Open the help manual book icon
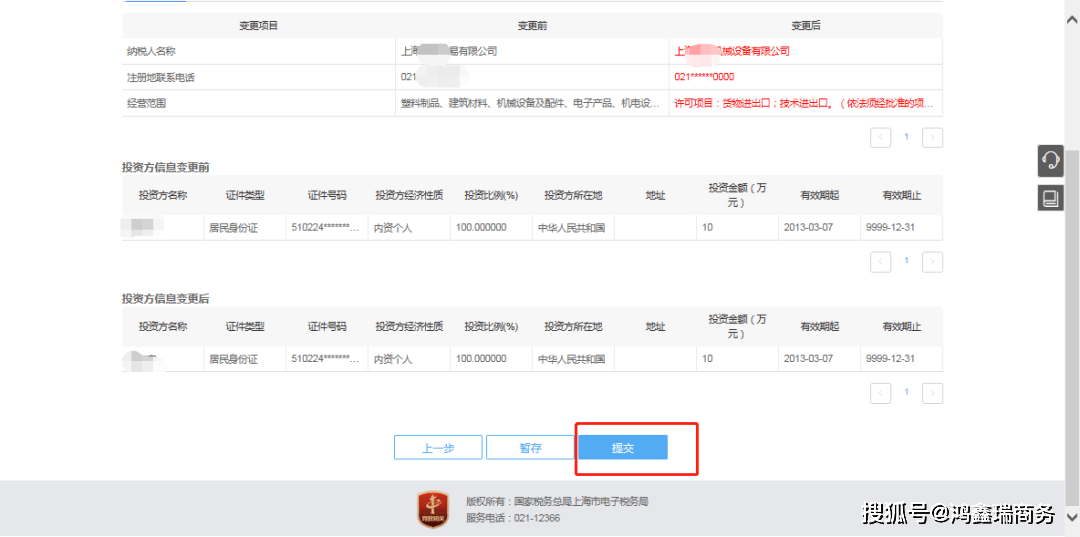Image resolution: width=1080 pixels, height=537 pixels. (x=1050, y=198)
